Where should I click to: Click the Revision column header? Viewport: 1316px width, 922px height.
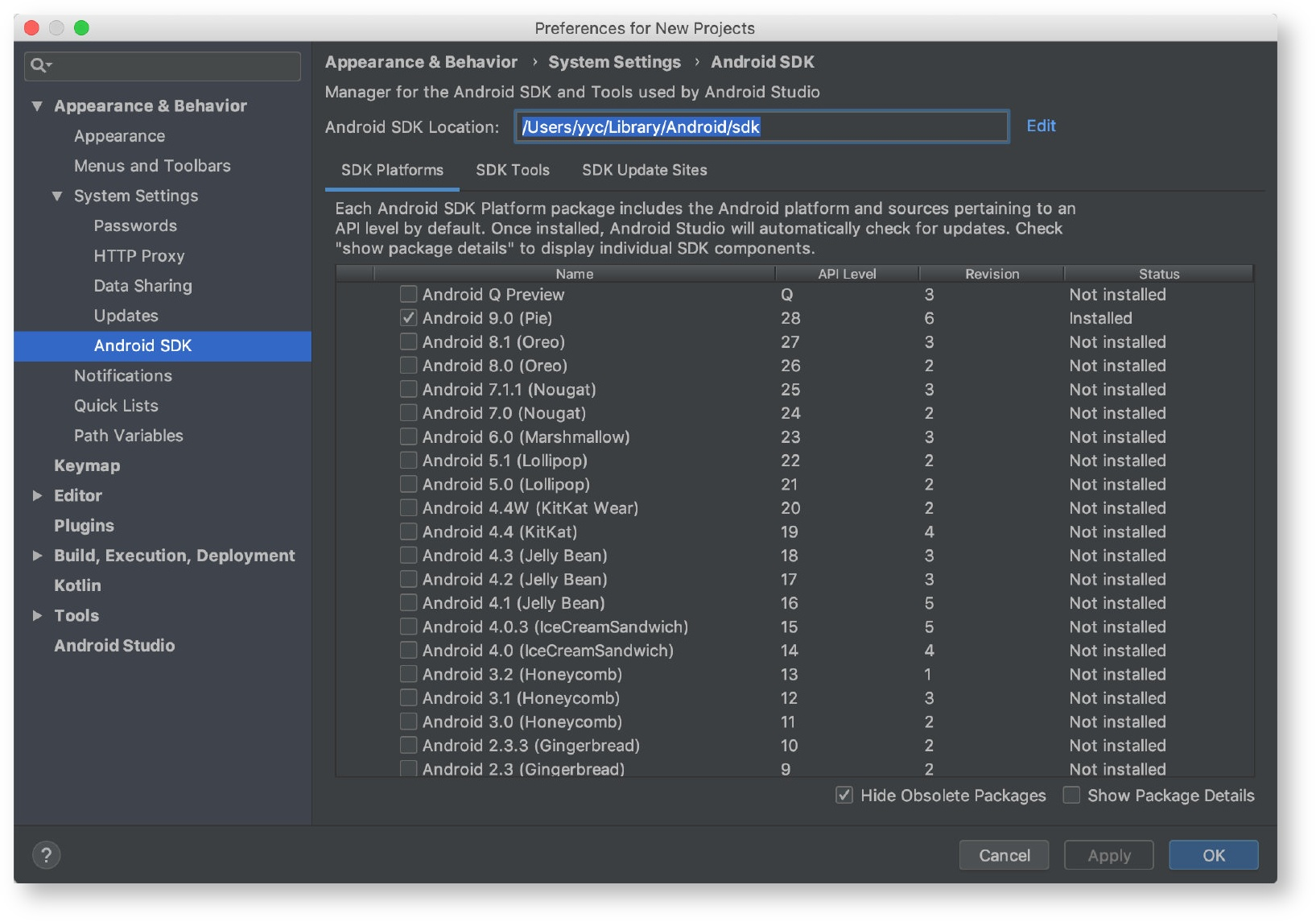pos(992,274)
